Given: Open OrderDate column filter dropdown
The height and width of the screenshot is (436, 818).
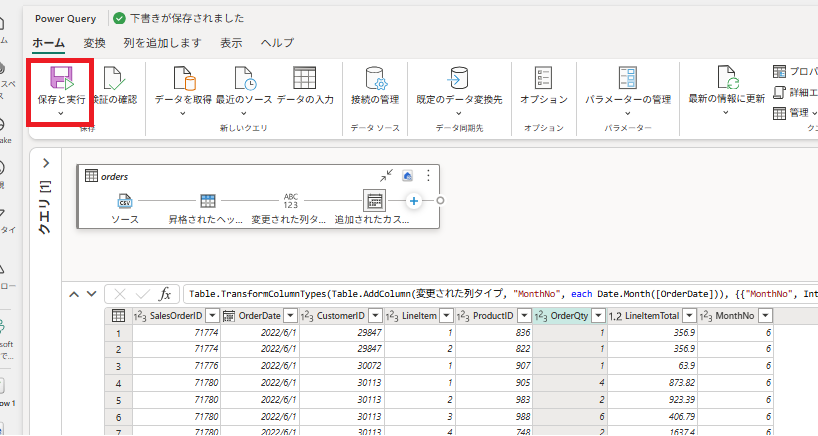Looking at the screenshot, I should 291,316.
